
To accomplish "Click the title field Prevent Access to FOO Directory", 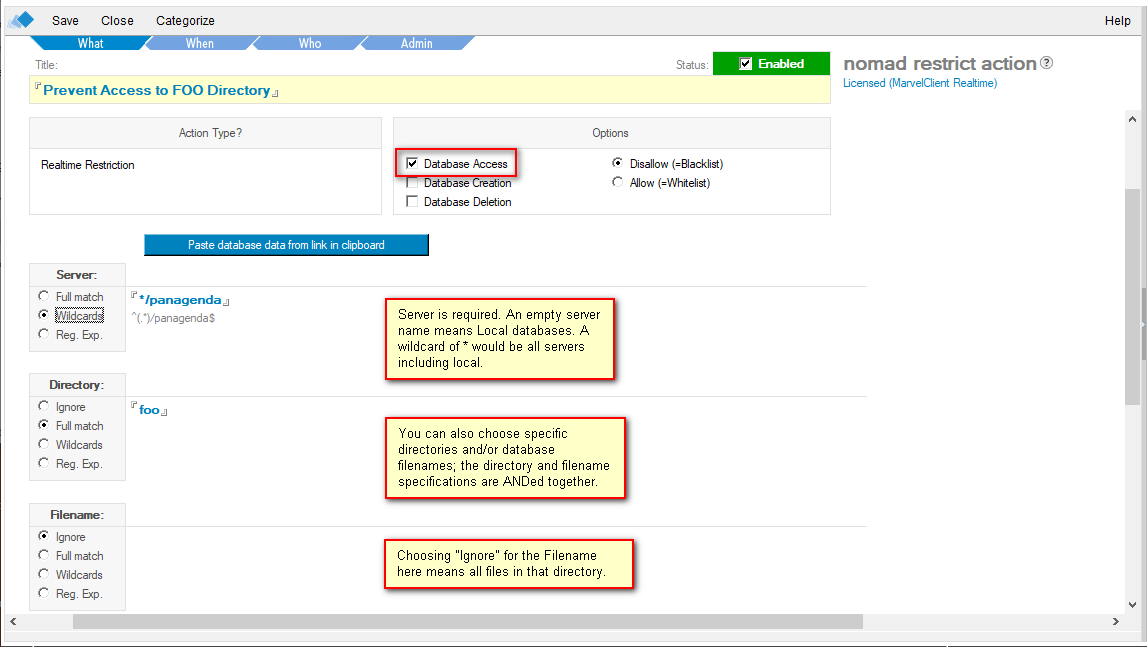I will 157,90.
